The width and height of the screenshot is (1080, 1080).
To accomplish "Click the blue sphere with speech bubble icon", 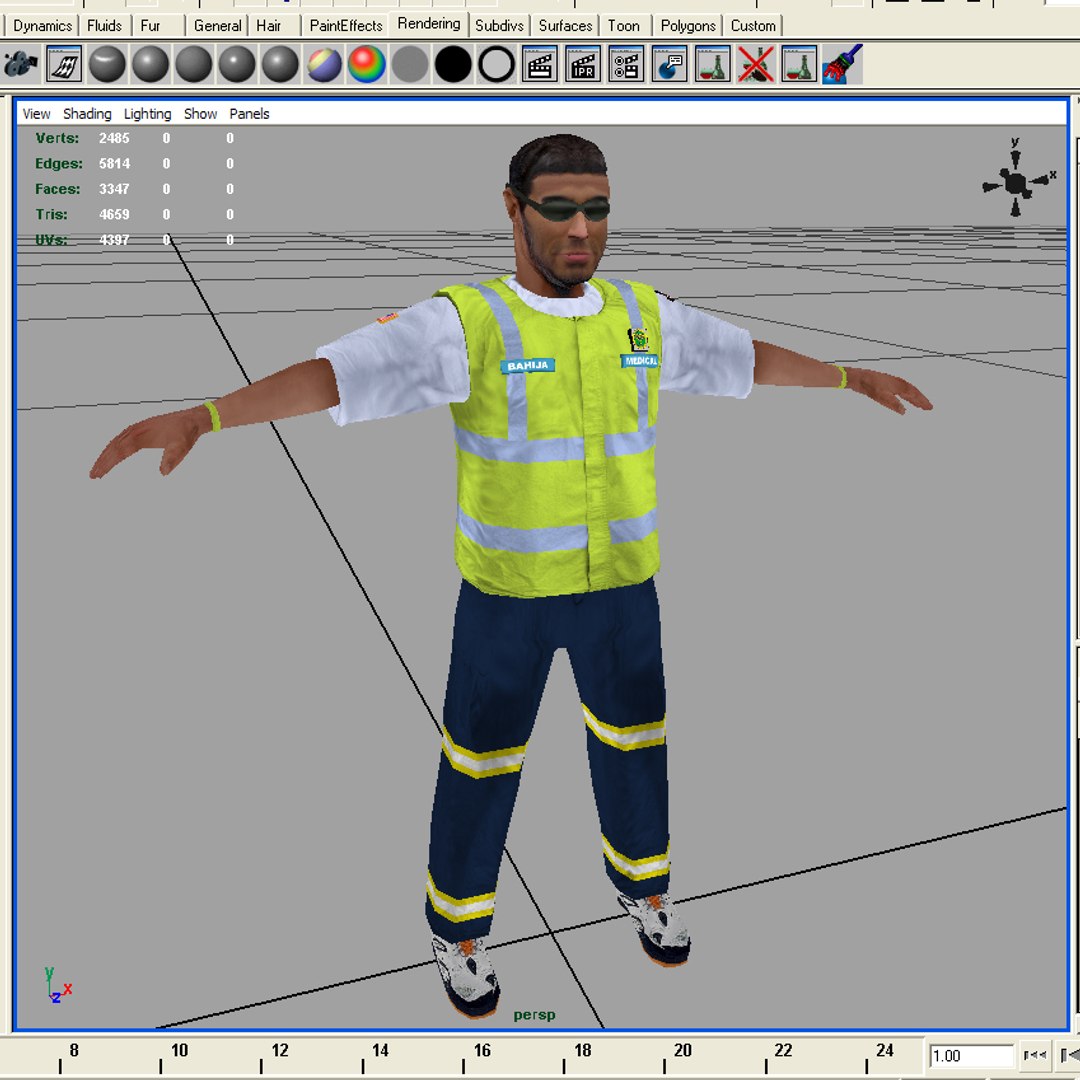I will tap(669, 65).
